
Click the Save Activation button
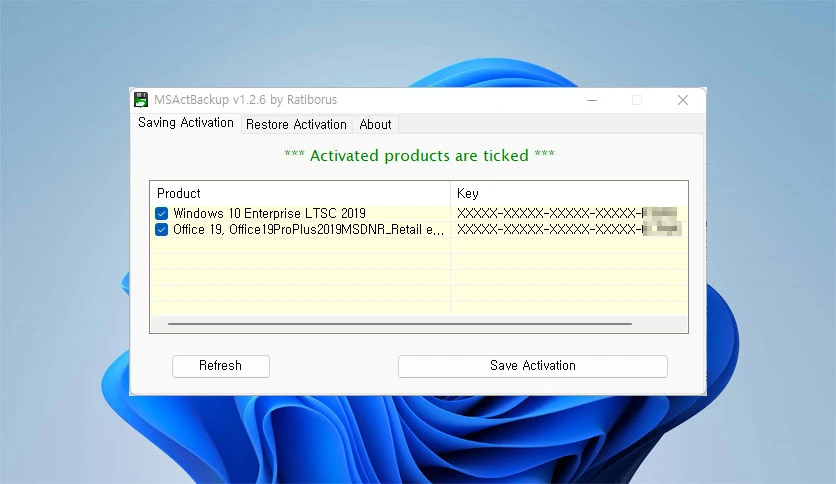(533, 366)
